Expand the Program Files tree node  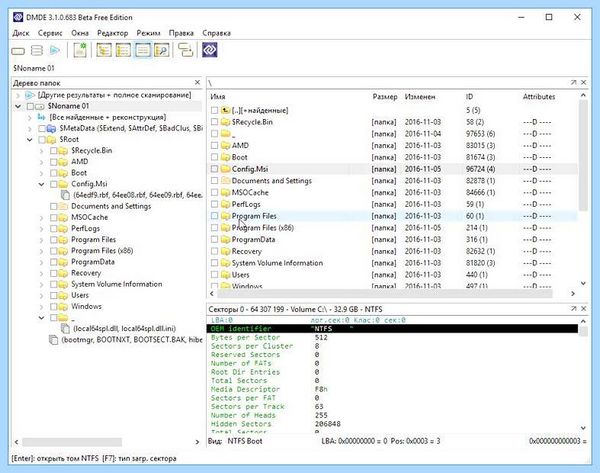pos(41,240)
